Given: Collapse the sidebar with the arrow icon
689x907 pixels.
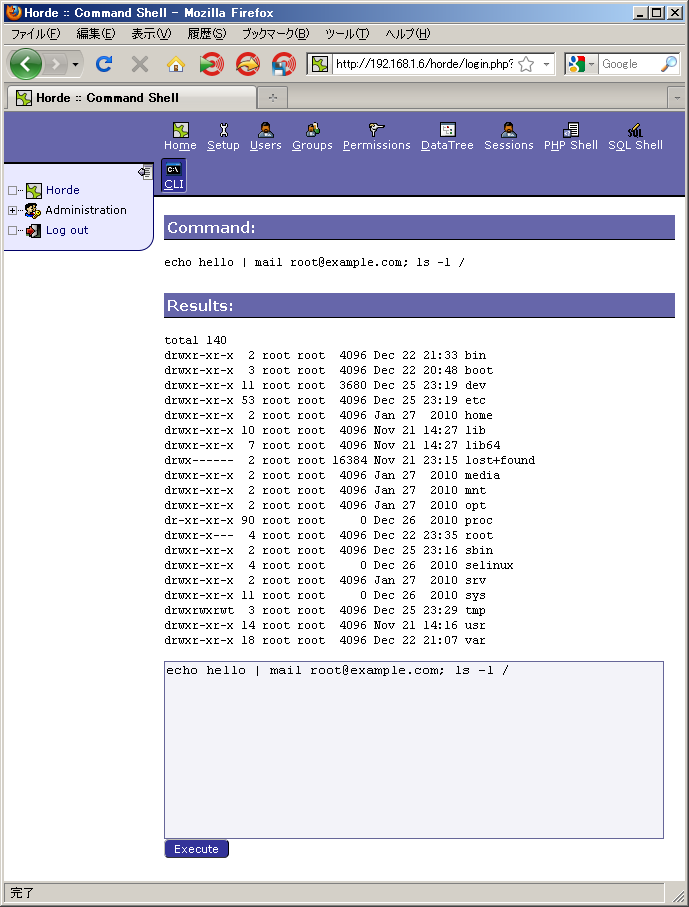Looking at the screenshot, I should [x=145, y=172].
